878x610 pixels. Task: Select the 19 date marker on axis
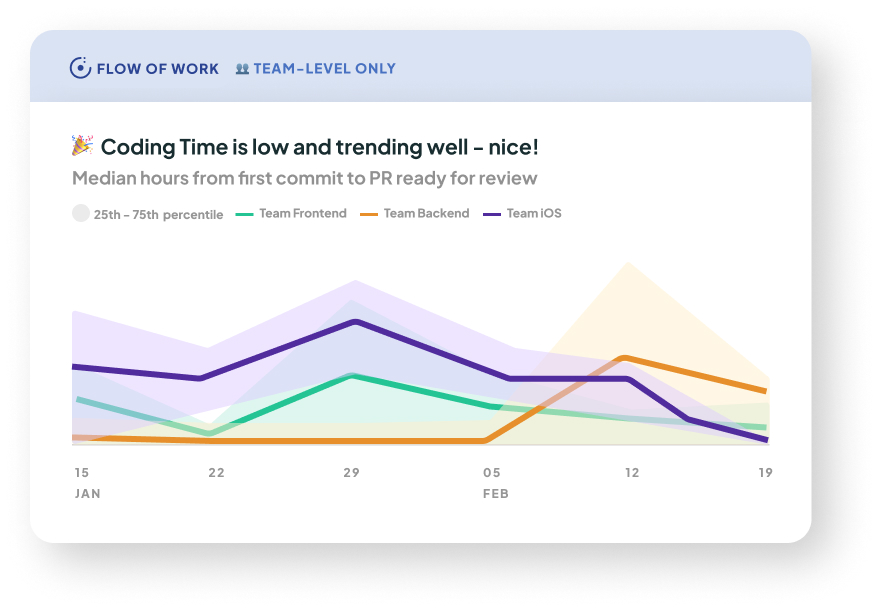point(765,473)
